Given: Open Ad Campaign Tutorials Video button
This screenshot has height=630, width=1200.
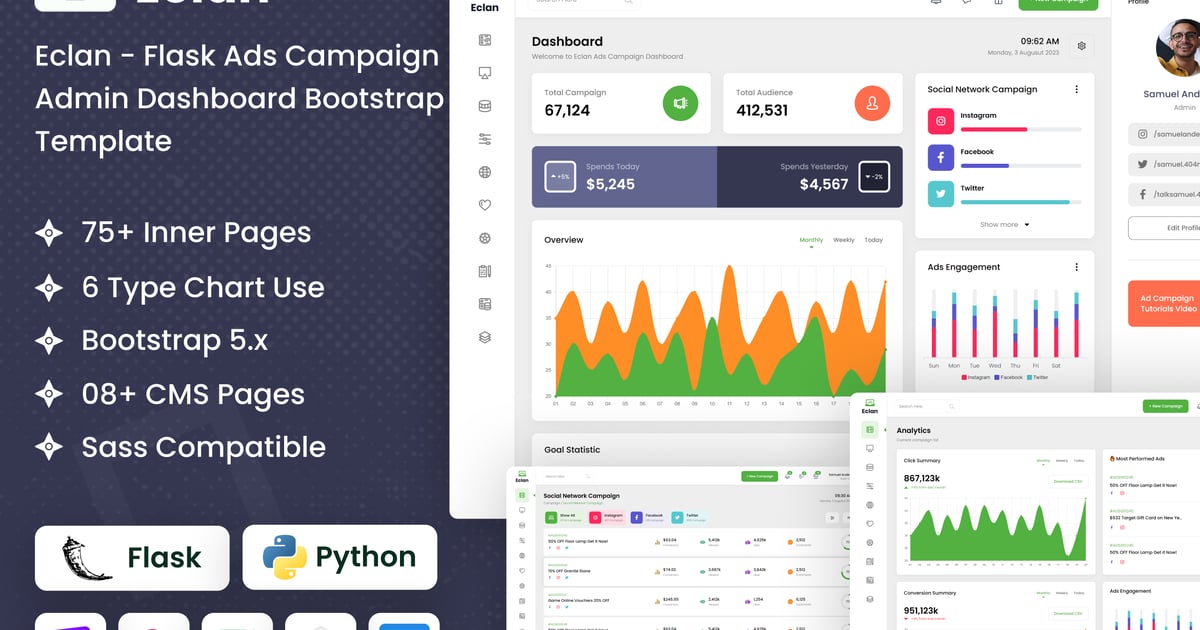Looking at the screenshot, I should [x=1164, y=304].
